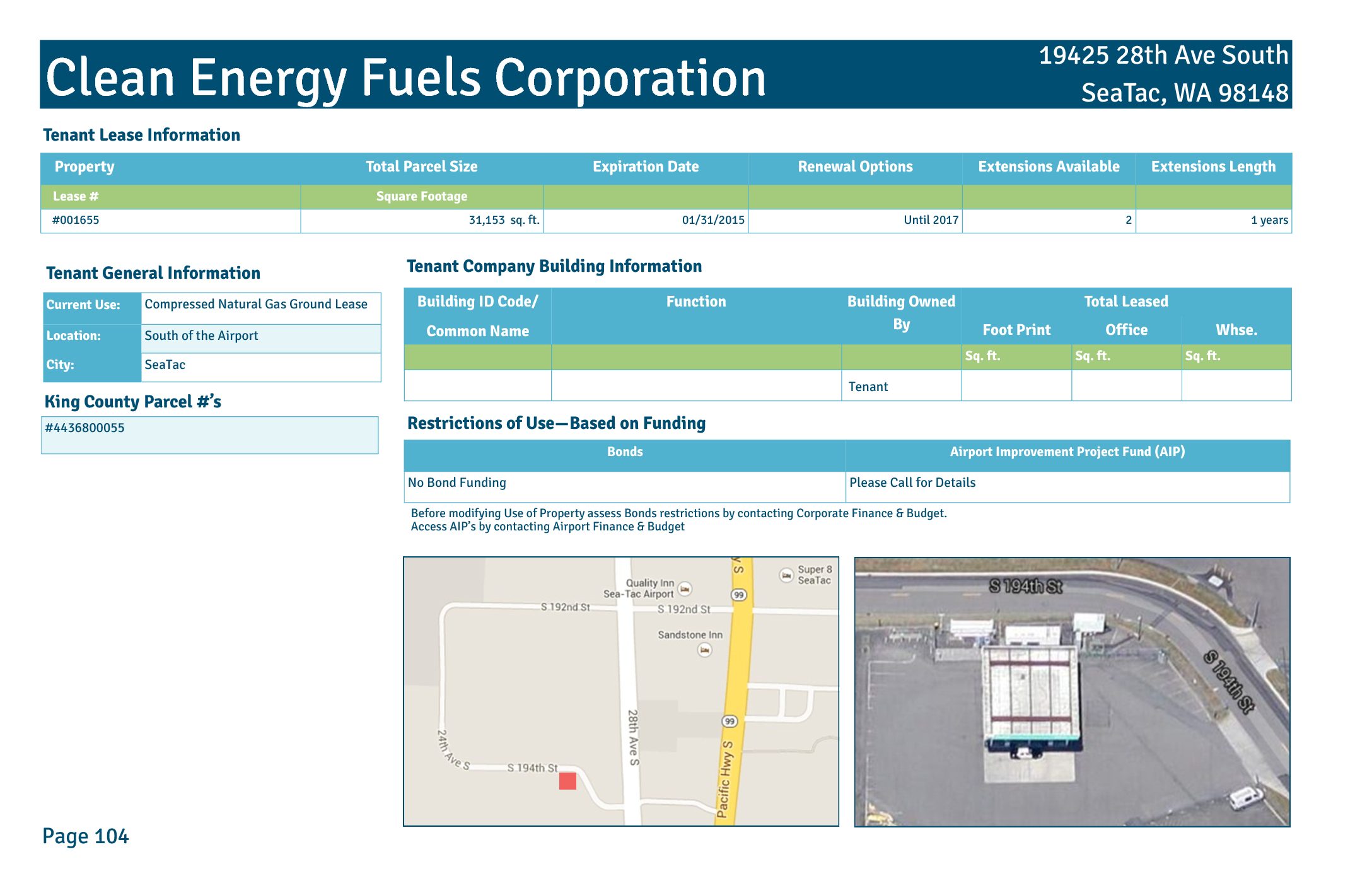This screenshot has width=1372, height=888.
Task: Click the red property marker on map
Action: (x=567, y=781)
